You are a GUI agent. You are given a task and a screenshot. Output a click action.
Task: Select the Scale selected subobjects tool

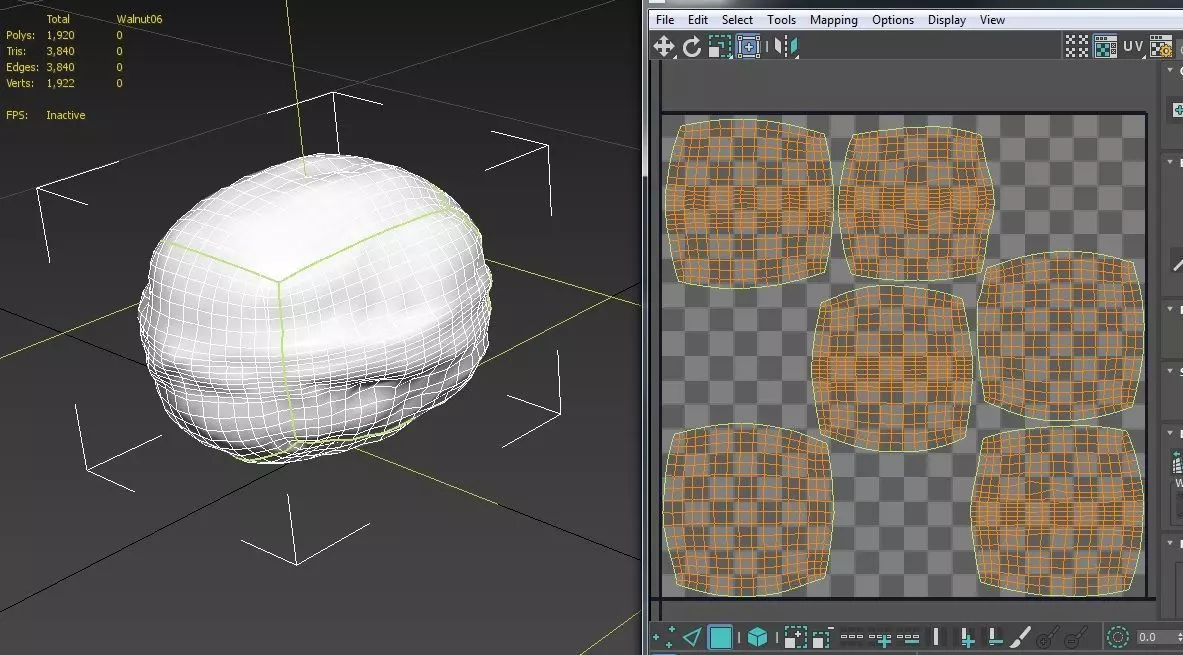pyautogui.click(x=720, y=47)
